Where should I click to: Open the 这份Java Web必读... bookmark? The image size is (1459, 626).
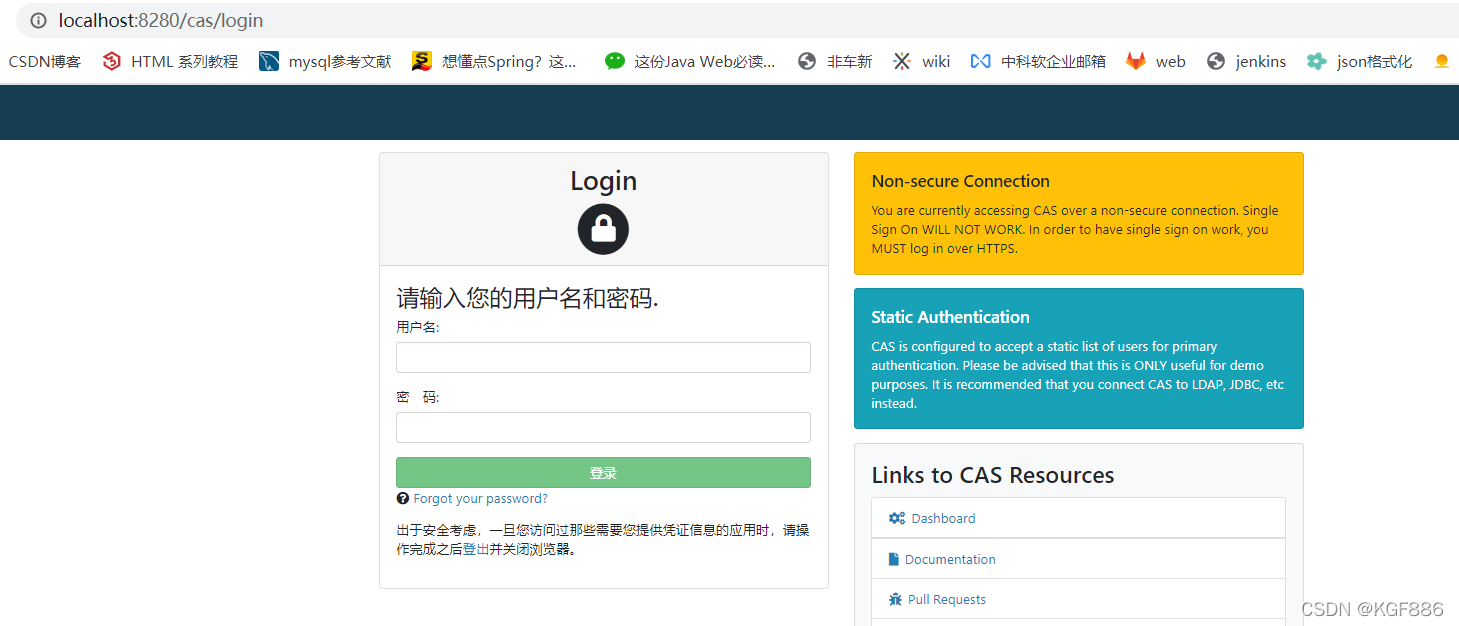coord(705,61)
